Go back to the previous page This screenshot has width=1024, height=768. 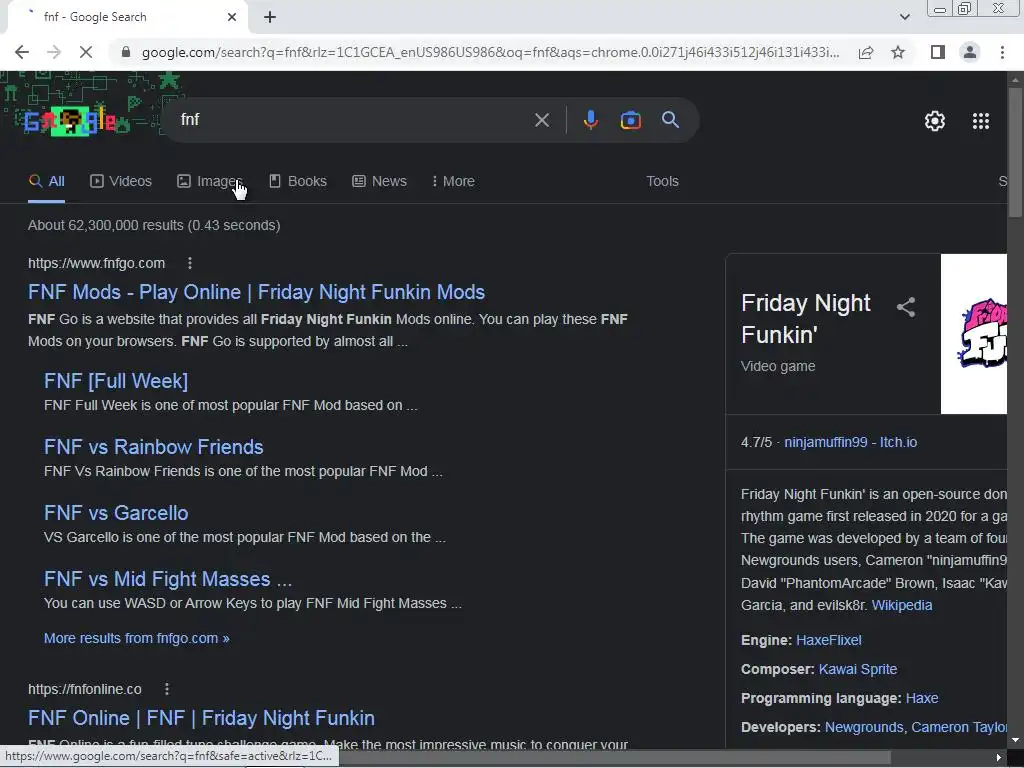pyautogui.click(x=22, y=52)
